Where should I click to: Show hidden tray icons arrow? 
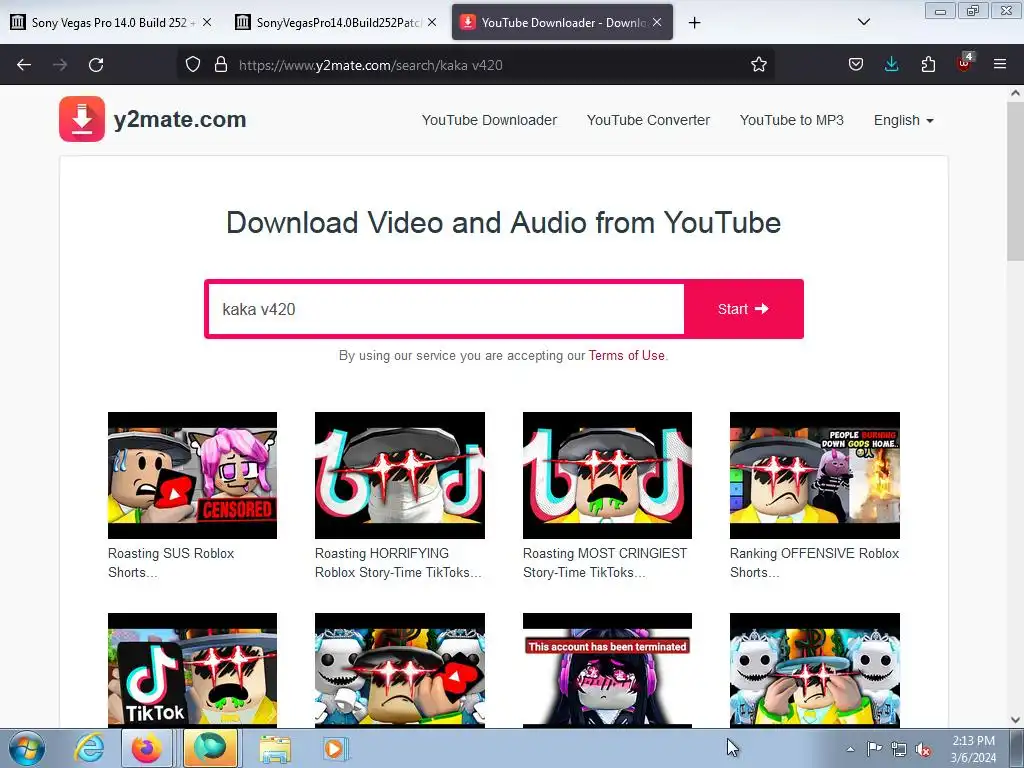tap(850, 750)
